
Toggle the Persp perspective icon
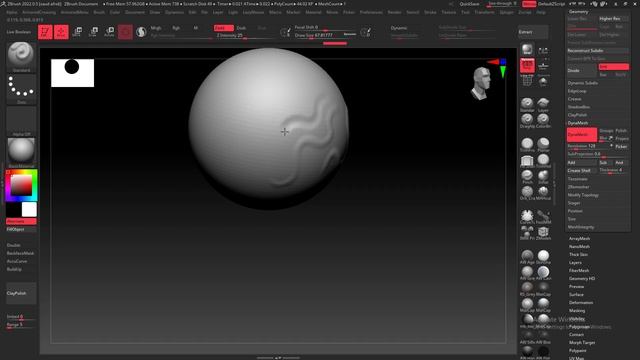point(527,65)
